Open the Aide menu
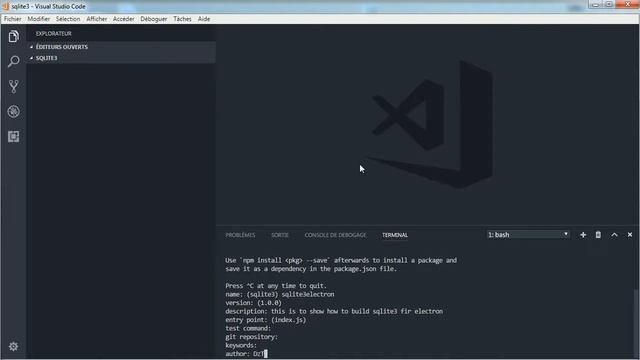Viewport: 640px width, 360px height. (204, 19)
